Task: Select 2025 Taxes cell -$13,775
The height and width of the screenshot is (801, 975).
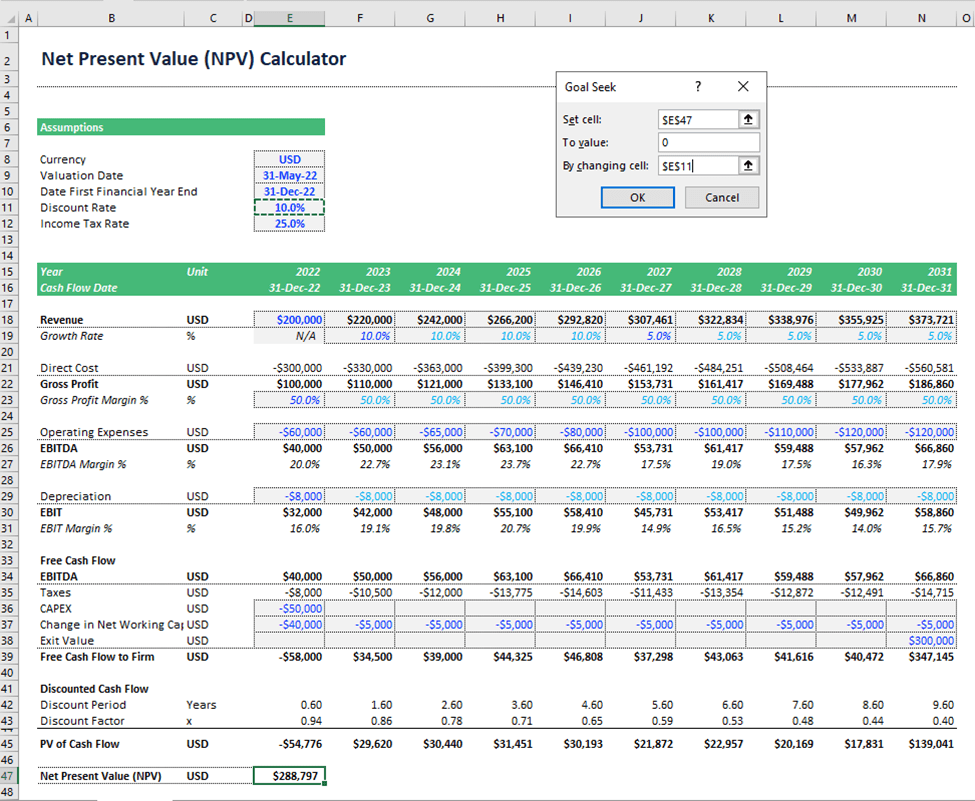Action: click(x=500, y=593)
